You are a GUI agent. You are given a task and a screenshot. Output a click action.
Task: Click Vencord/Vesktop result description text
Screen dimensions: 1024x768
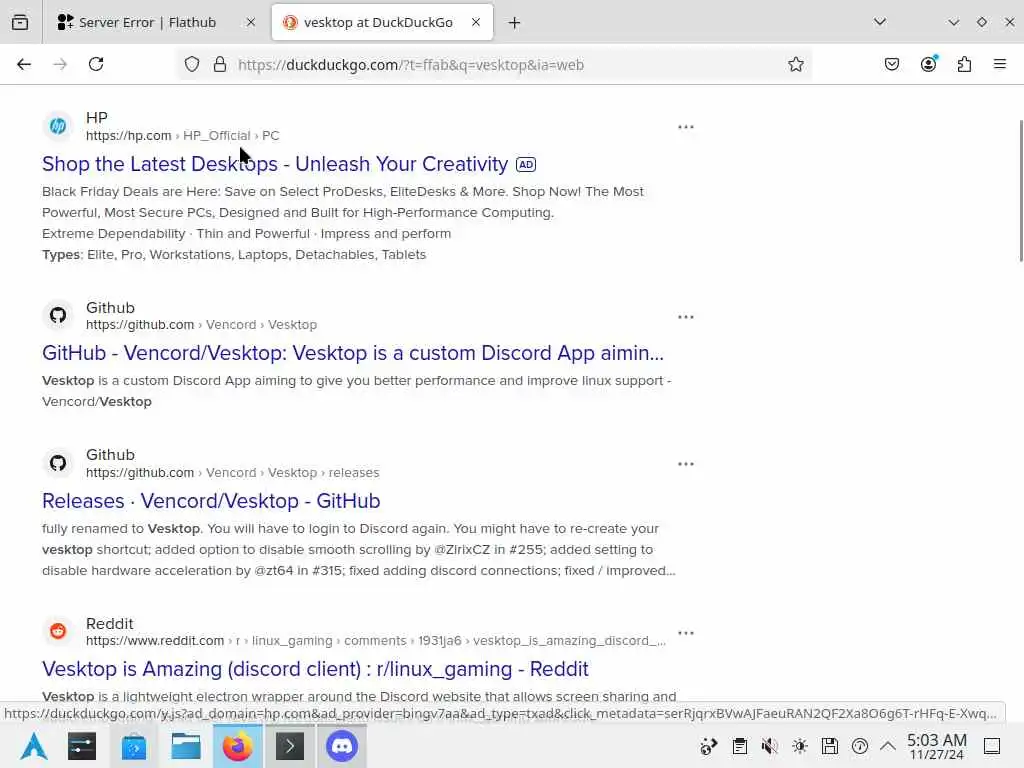357,391
